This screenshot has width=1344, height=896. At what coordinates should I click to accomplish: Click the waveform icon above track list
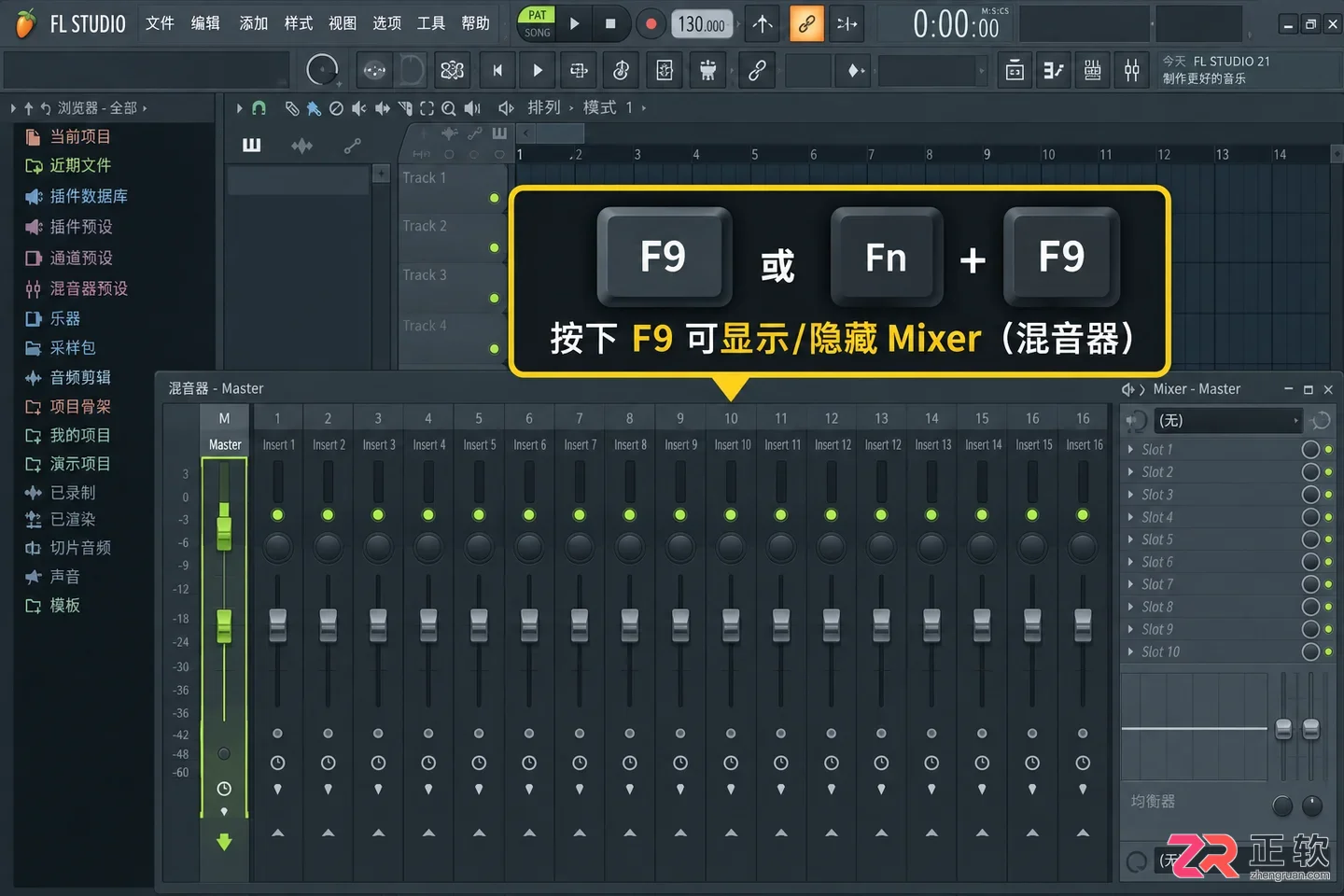301,146
